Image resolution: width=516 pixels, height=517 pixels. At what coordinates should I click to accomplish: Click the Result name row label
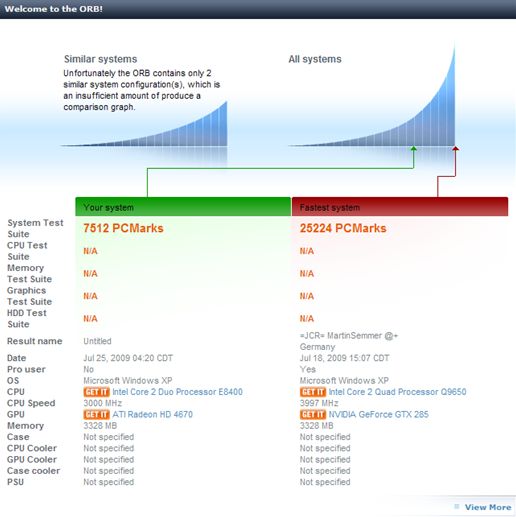tap(35, 341)
